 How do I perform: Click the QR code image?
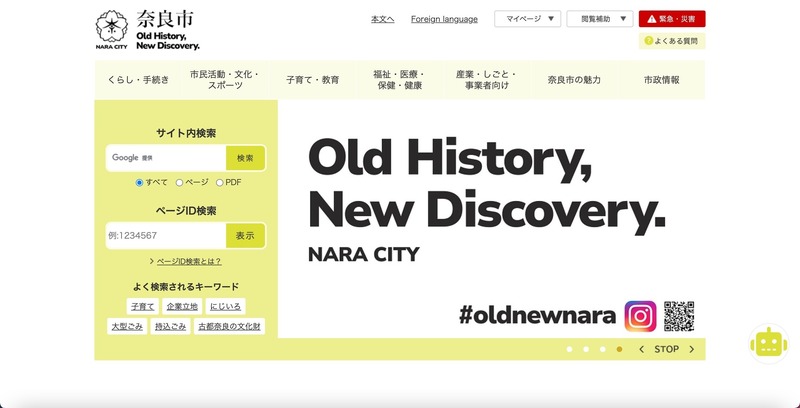pyautogui.click(x=678, y=316)
